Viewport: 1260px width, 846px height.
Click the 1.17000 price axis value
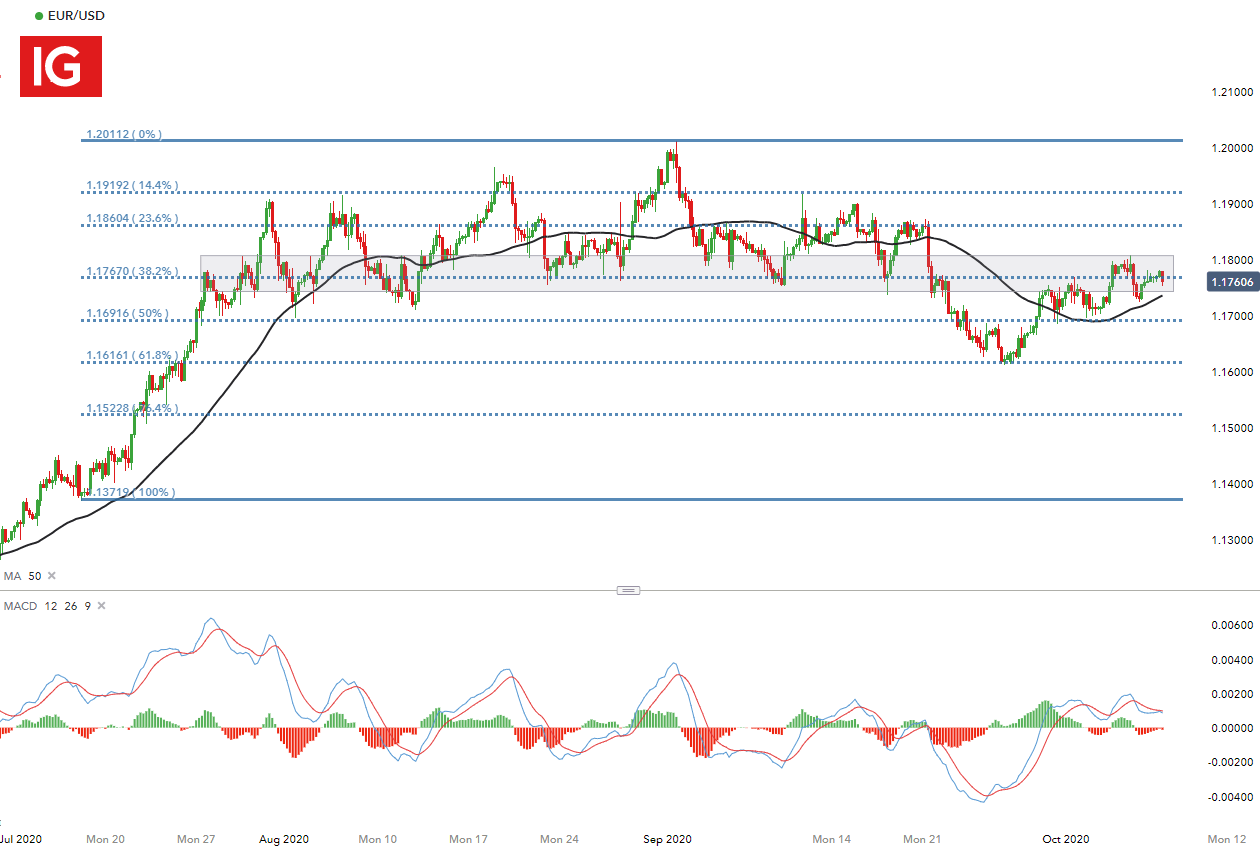1232,316
